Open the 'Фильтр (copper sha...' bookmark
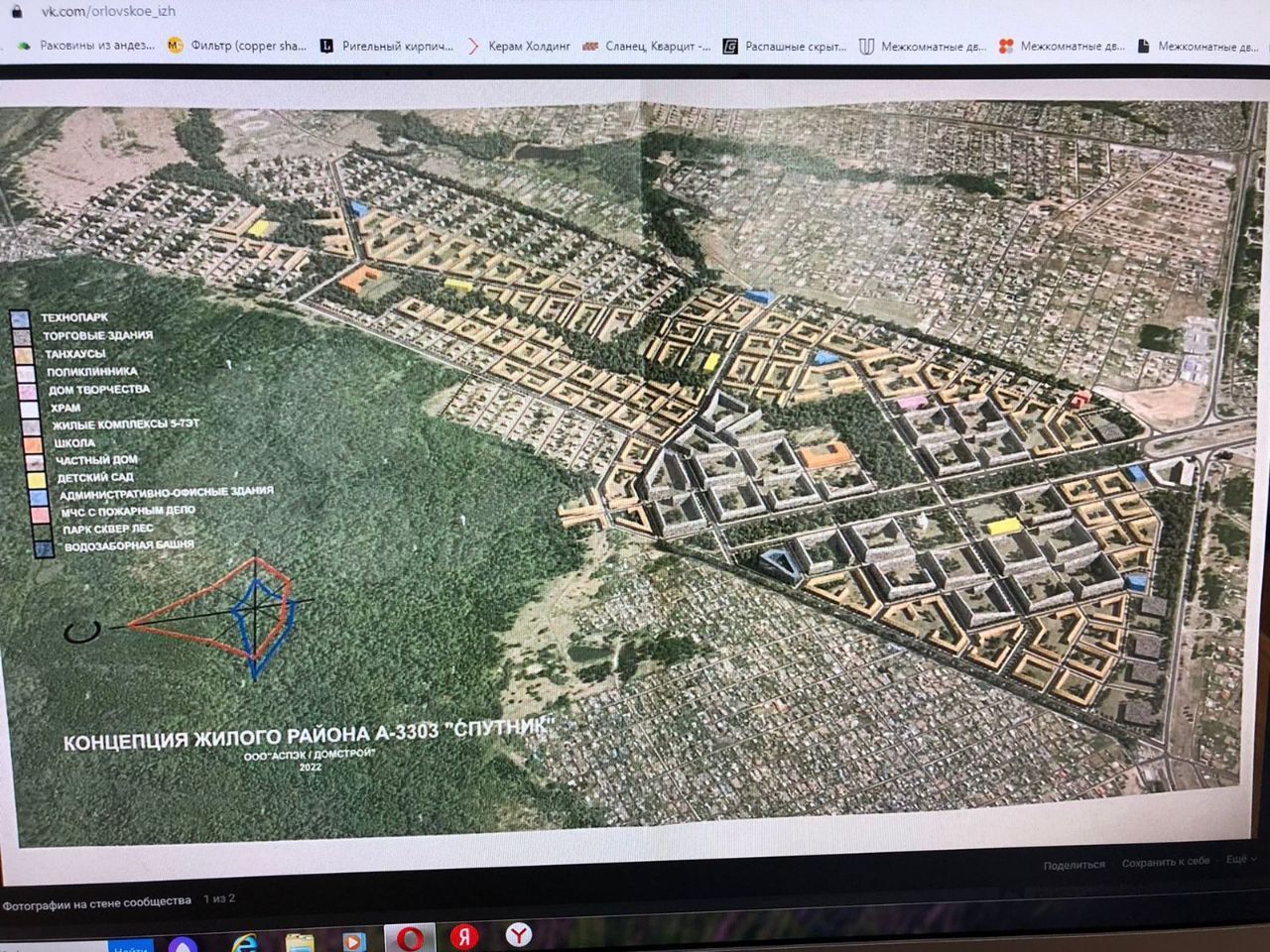Screen dimensions: 1270x952 point(237,46)
